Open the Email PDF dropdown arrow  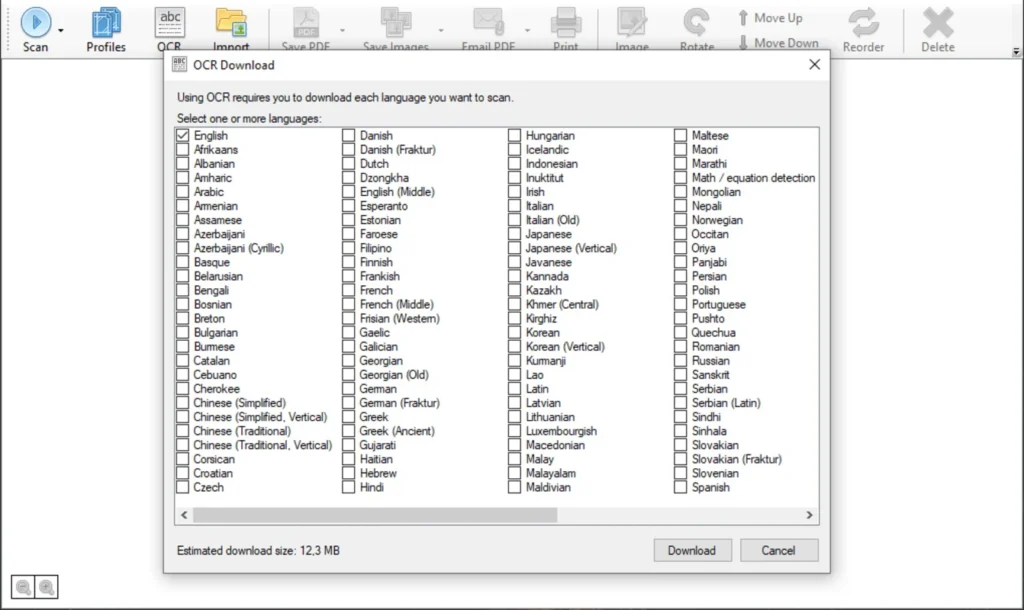coord(525,30)
